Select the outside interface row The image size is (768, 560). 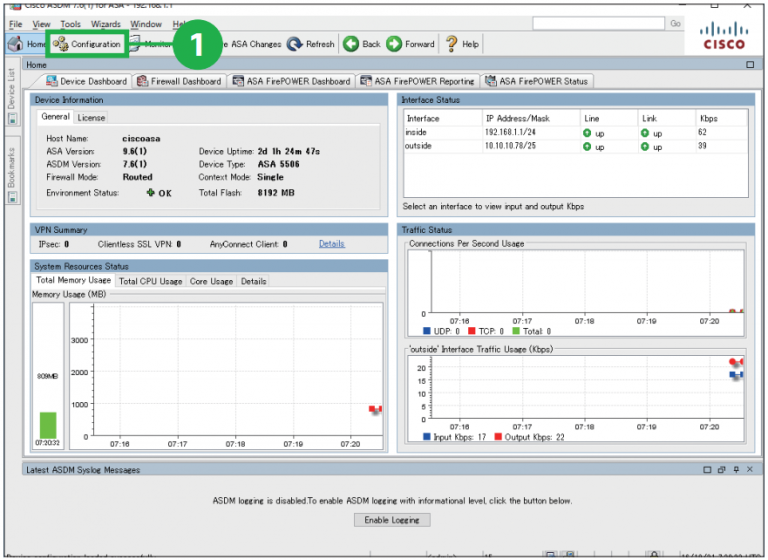coord(576,146)
